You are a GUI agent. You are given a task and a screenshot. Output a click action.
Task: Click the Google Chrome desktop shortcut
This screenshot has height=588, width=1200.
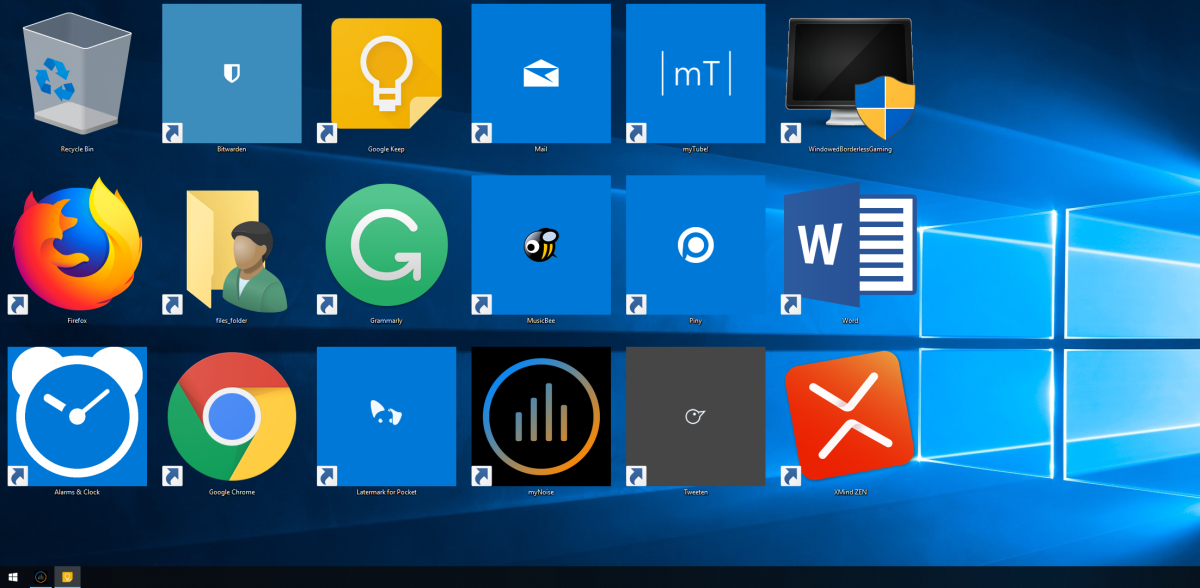[232, 416]
